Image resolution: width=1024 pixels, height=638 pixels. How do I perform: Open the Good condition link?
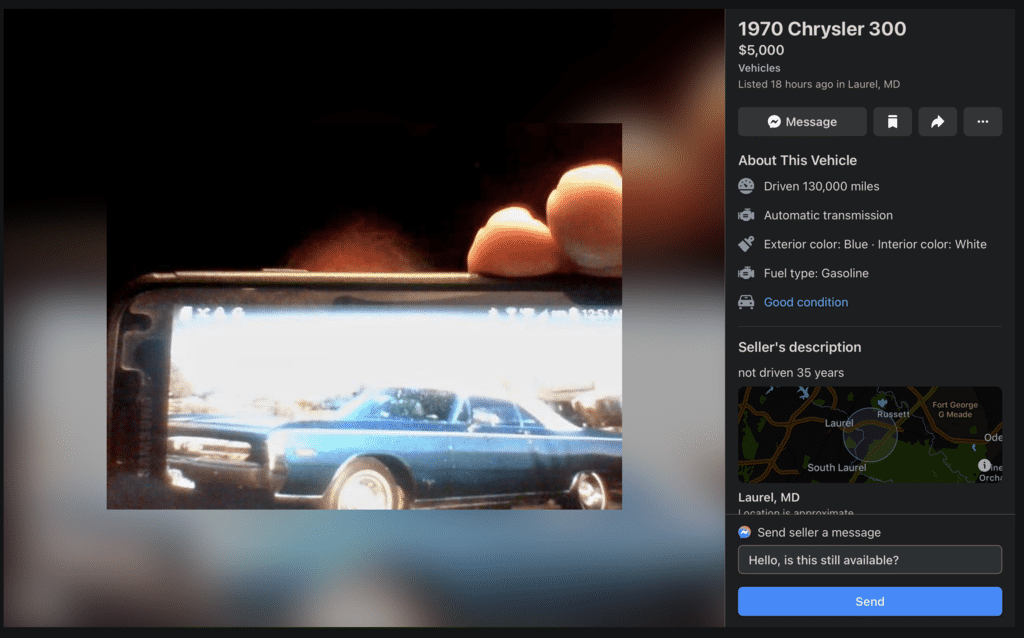(x=805, y=302)
